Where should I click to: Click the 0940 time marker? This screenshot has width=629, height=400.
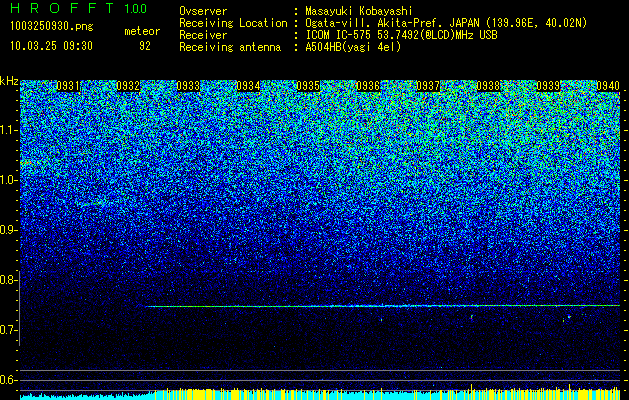click(608, 86)
